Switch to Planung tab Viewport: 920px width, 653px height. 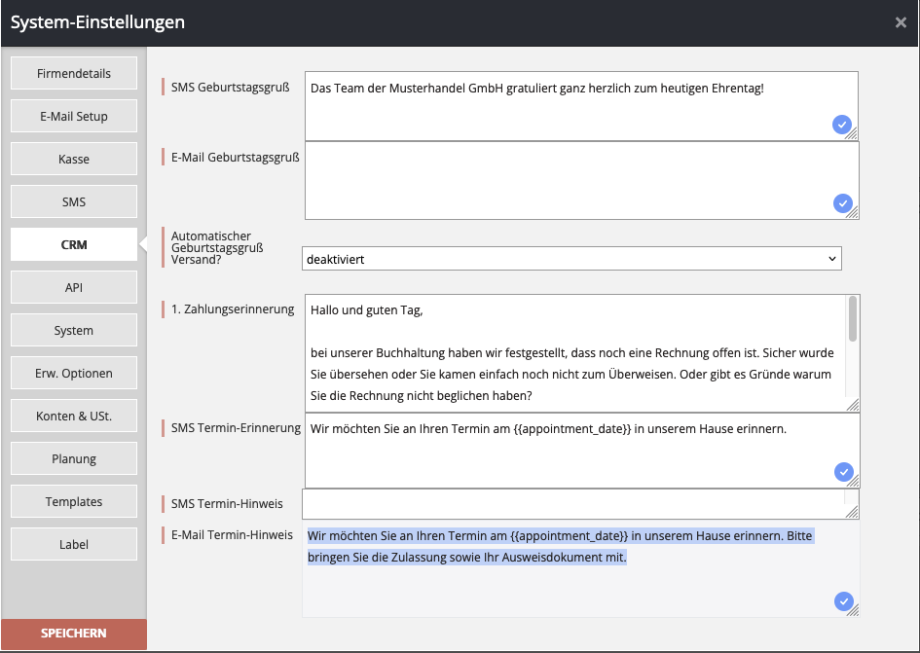pyautogui.click(x=74, y=460)
